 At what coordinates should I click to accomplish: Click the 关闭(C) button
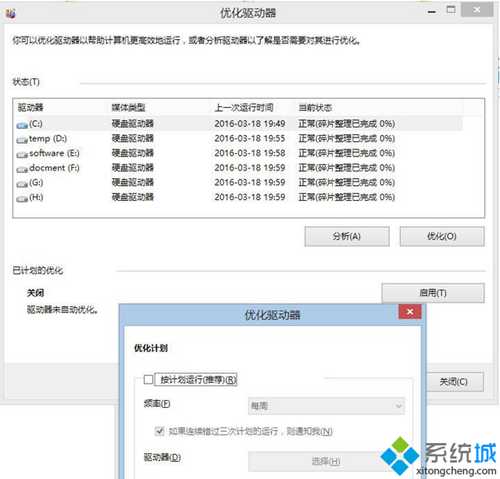(x=454, y=382)
